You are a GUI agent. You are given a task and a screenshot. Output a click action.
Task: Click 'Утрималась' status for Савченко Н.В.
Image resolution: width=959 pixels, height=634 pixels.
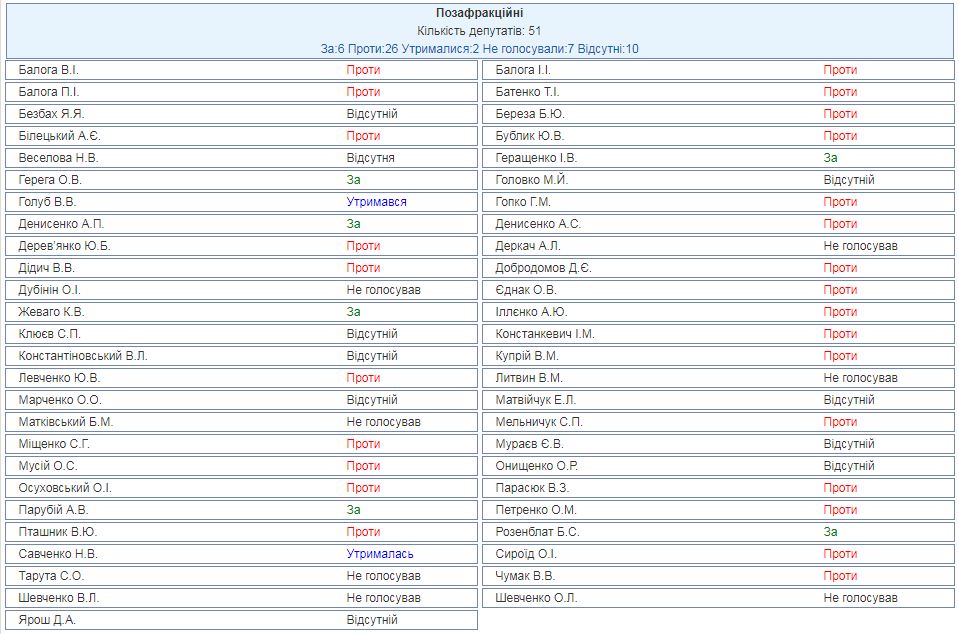[x=380, y=554]
